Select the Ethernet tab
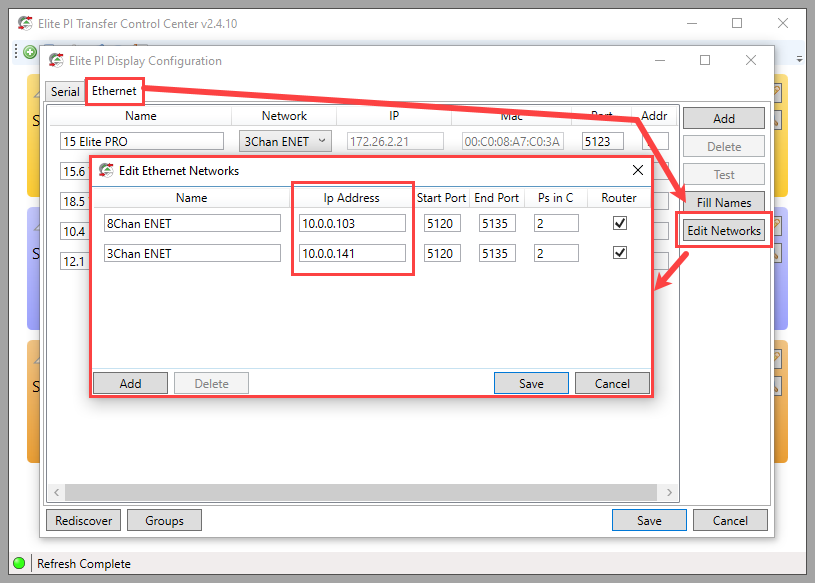The width and height of the screenshot is (815, 583). 114,91
